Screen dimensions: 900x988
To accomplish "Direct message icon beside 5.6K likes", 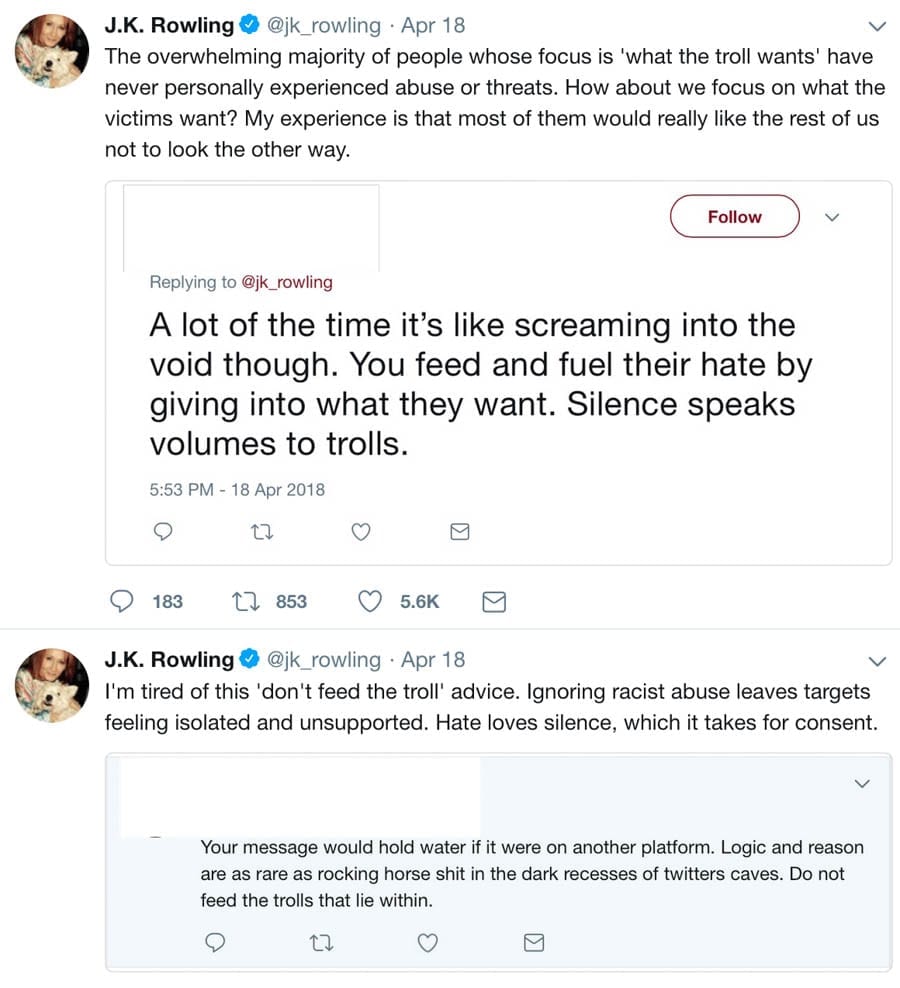I will (494, 601).
